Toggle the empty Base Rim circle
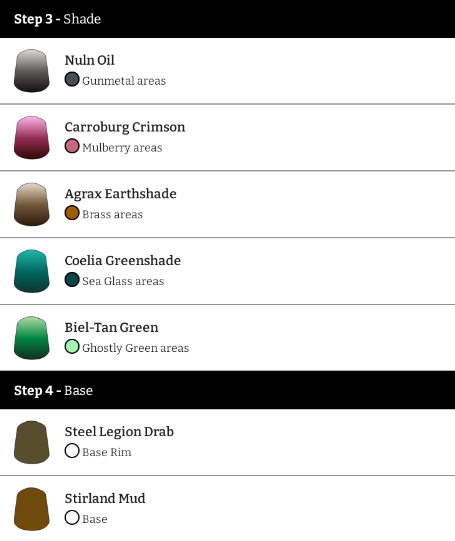 [72, 451]
